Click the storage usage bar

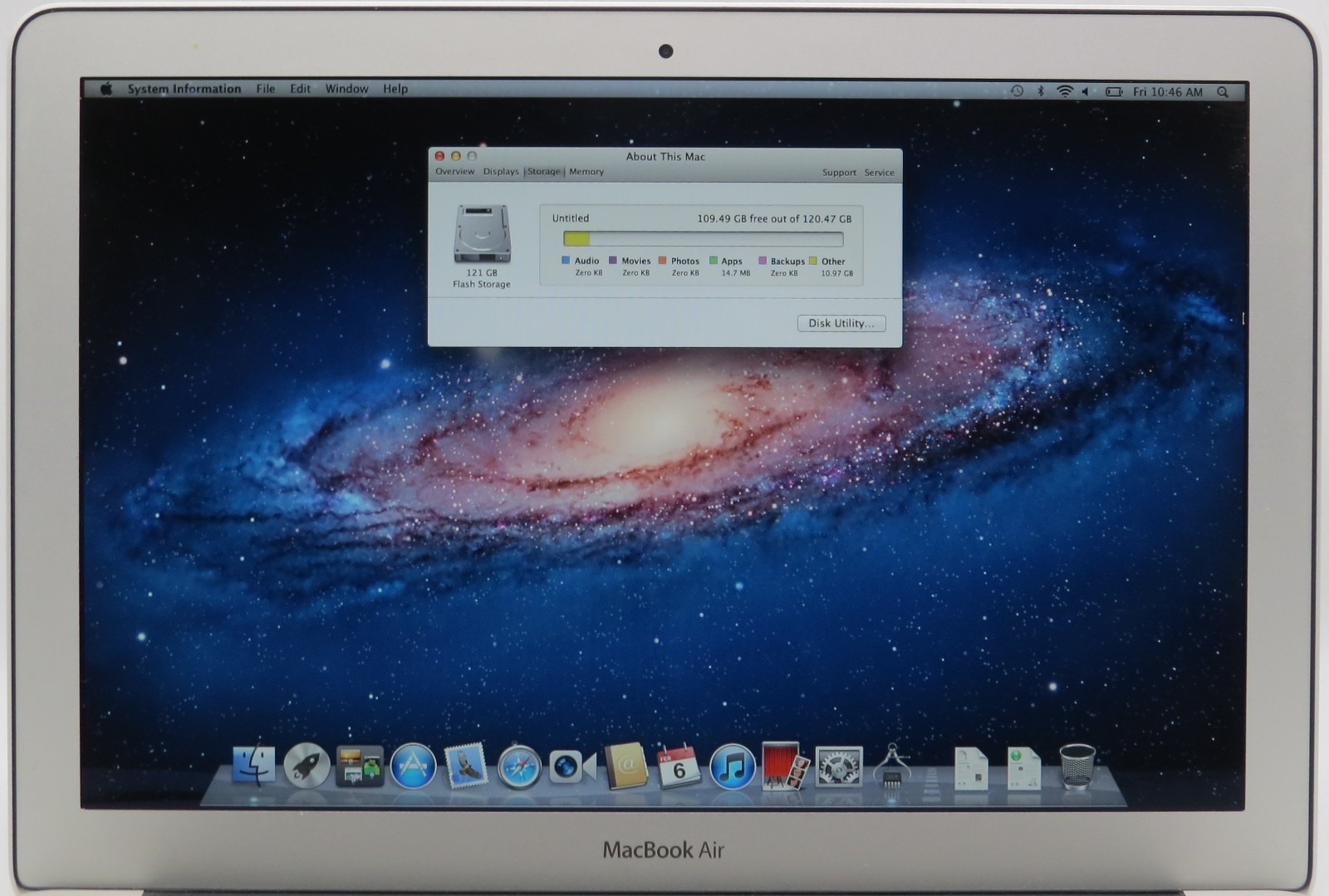pyautogui.click(x=704, y=239)
